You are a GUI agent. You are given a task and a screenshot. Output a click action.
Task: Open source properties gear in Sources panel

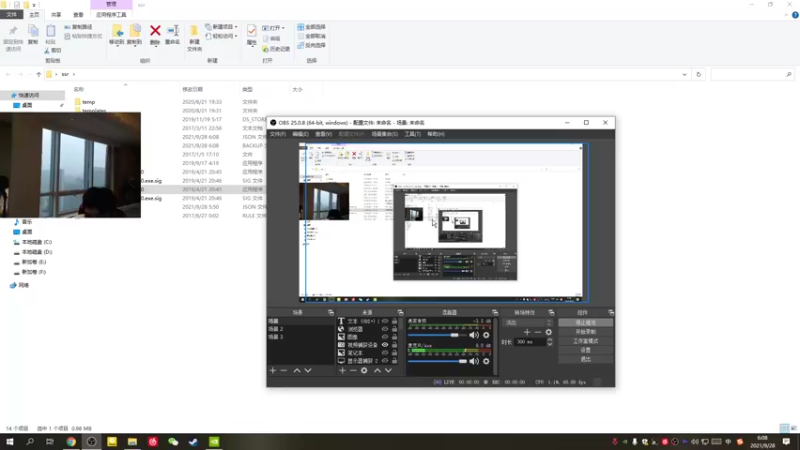tap(364, 370)
